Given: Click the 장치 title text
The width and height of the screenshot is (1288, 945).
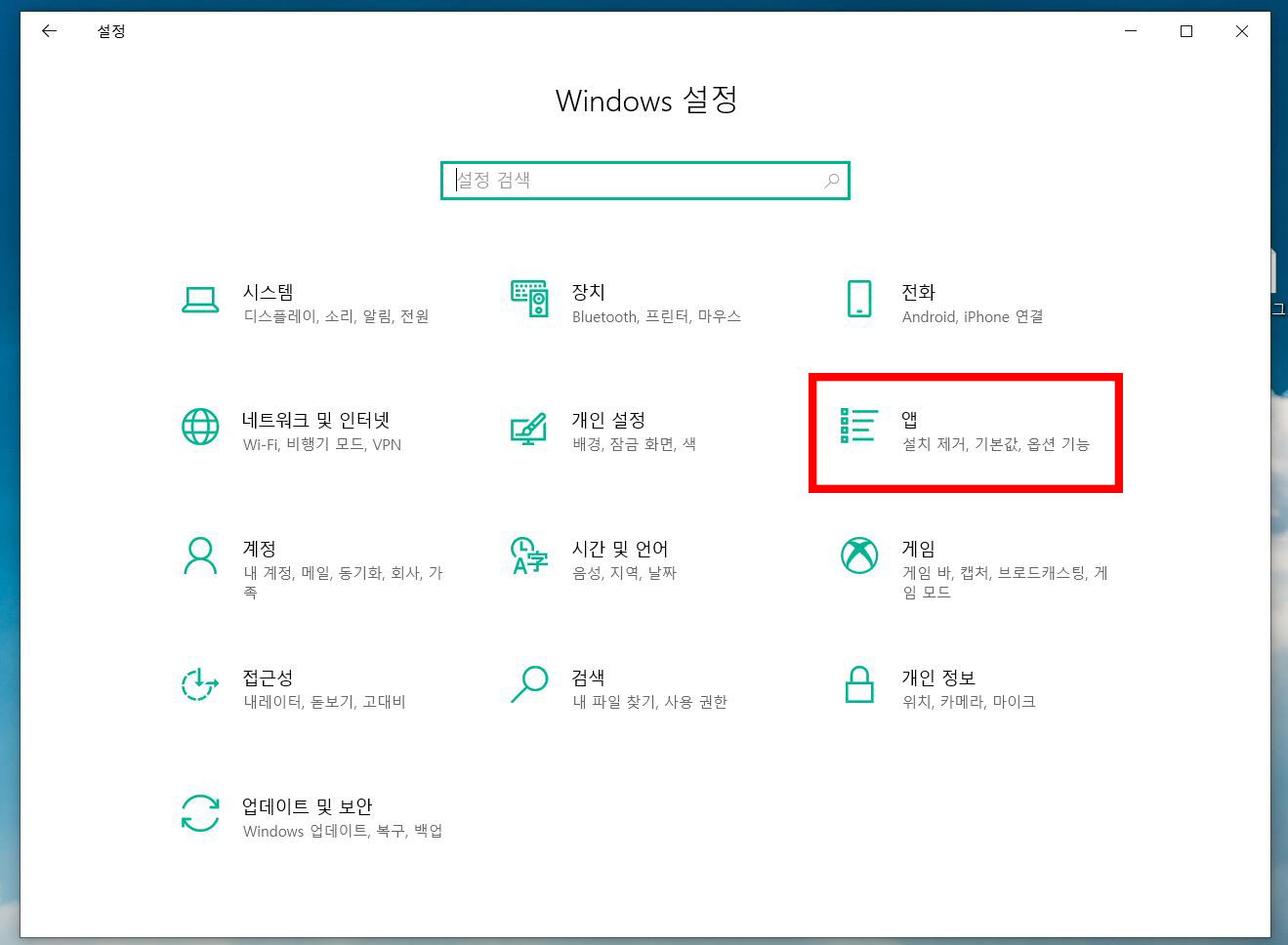Looking at the screenshot, I should [x=589, y=292].
